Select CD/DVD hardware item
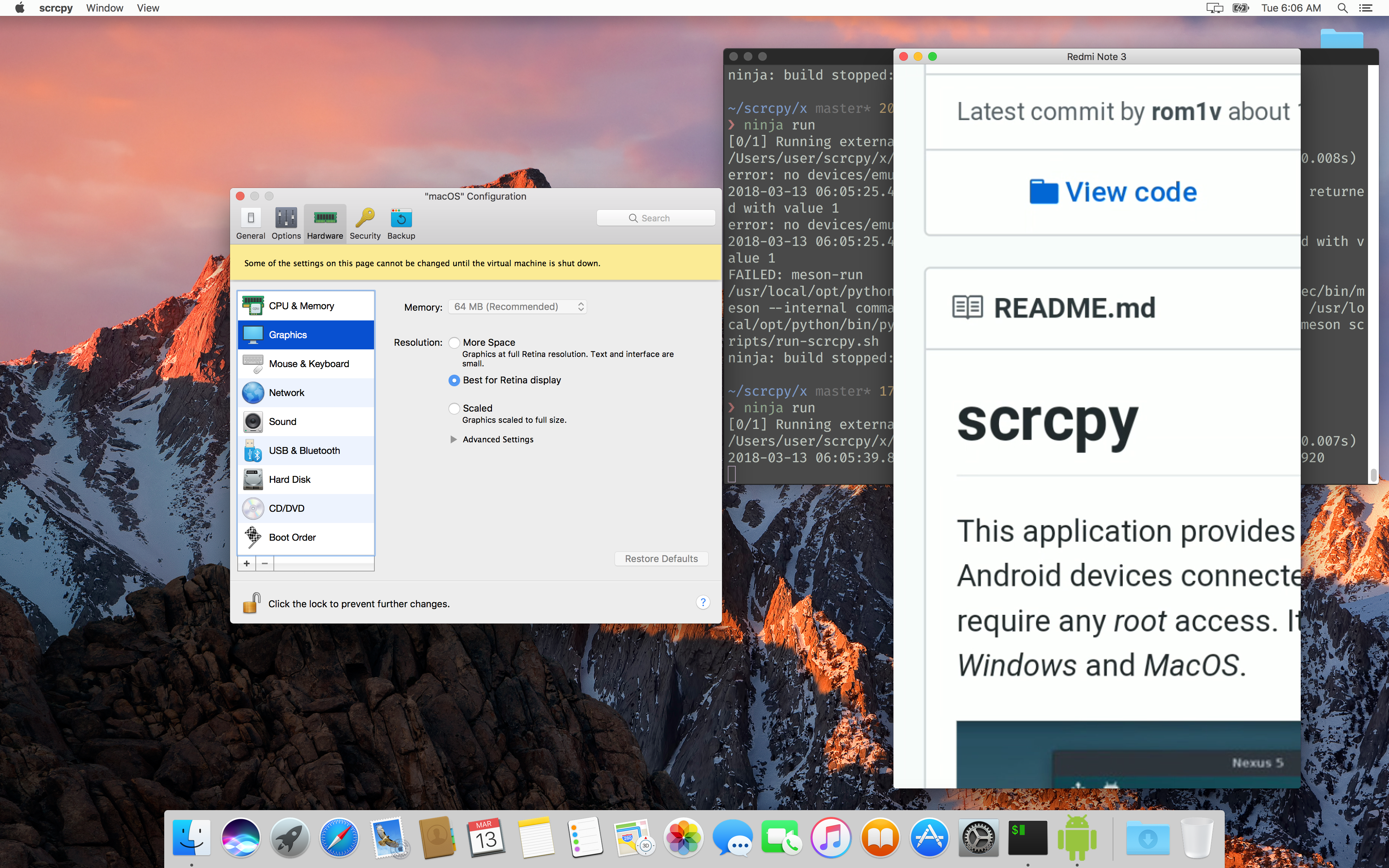Viewport: 1389px width, 868px height. point(306,509)
